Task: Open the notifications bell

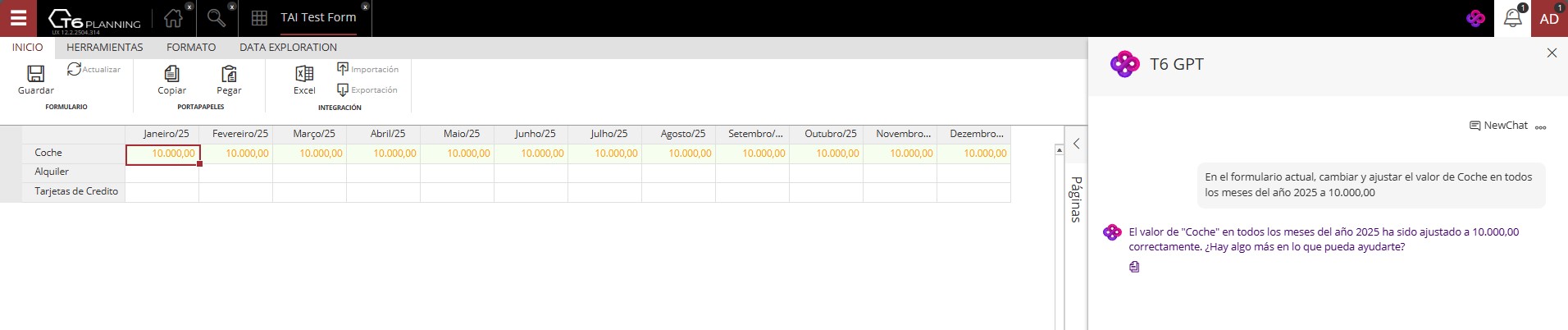Action: 1513,18
